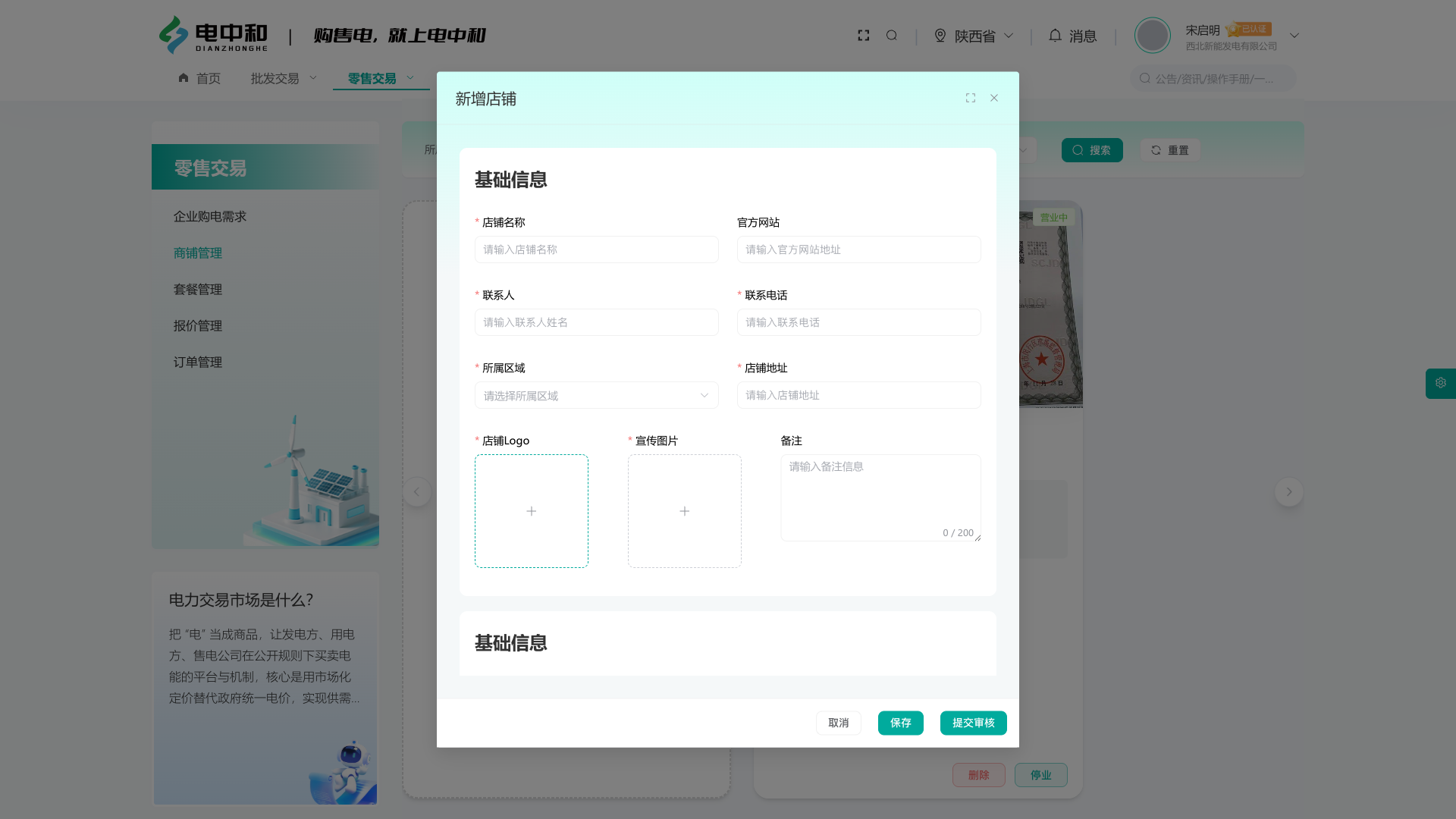This screenshot has width=1456, height=819.
Task: Open 企业购电需求 in the sidebar
Action: pyautogui.click(x=210, y=217)
